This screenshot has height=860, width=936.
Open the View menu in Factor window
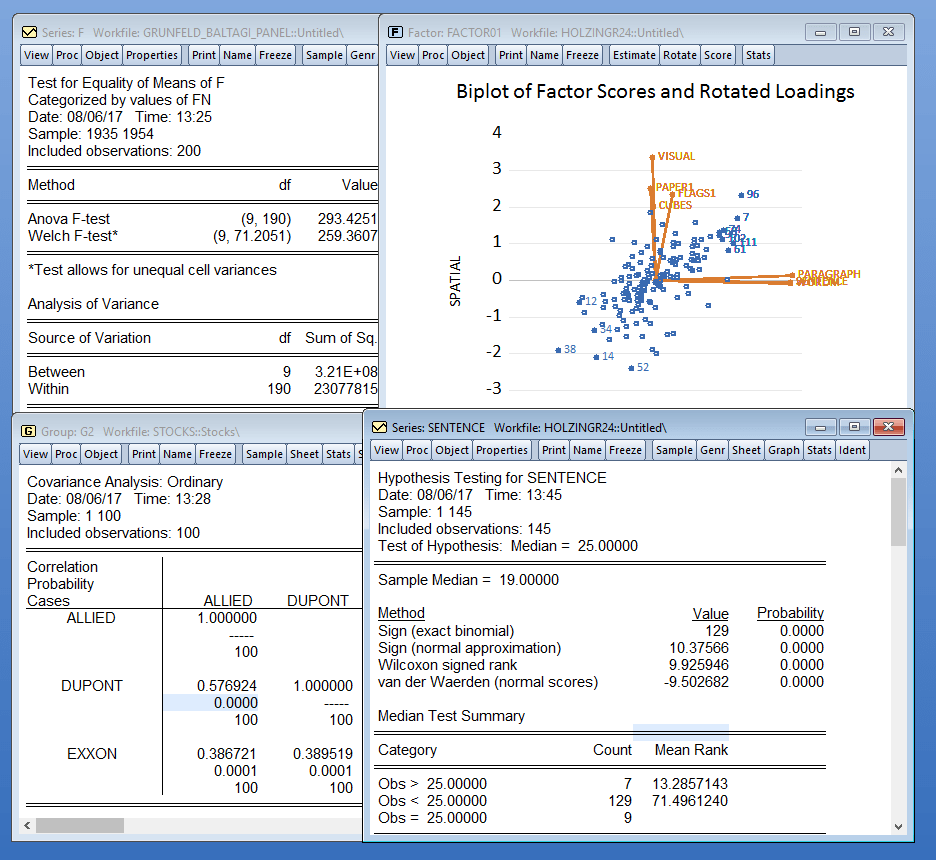click(x=402, y=55)
